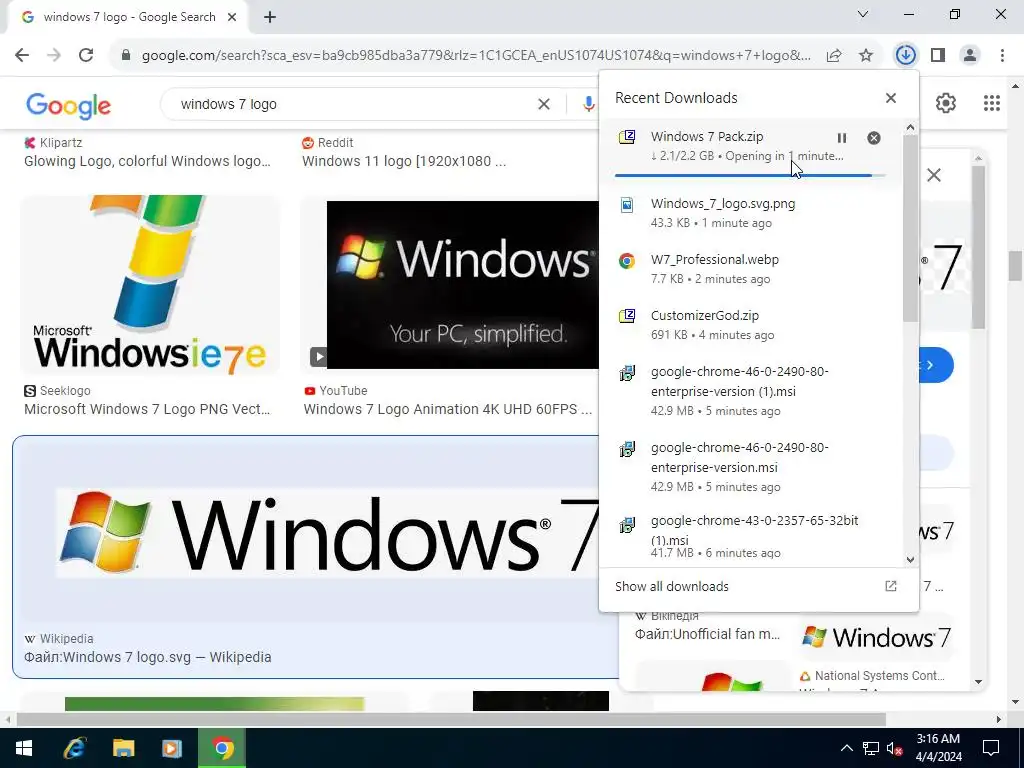This screenshot has width=1024, height=768.
Task: Go forward in browser history
Action: 54,55
